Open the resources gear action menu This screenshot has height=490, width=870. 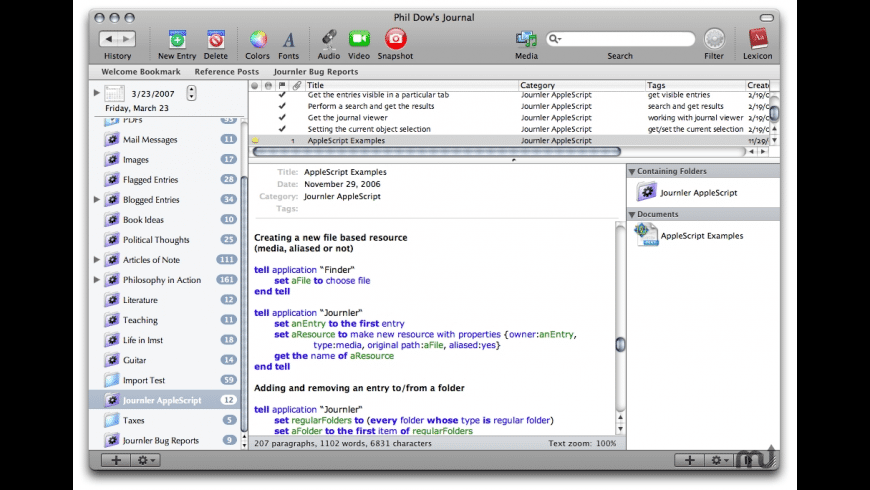coord(719,460)
